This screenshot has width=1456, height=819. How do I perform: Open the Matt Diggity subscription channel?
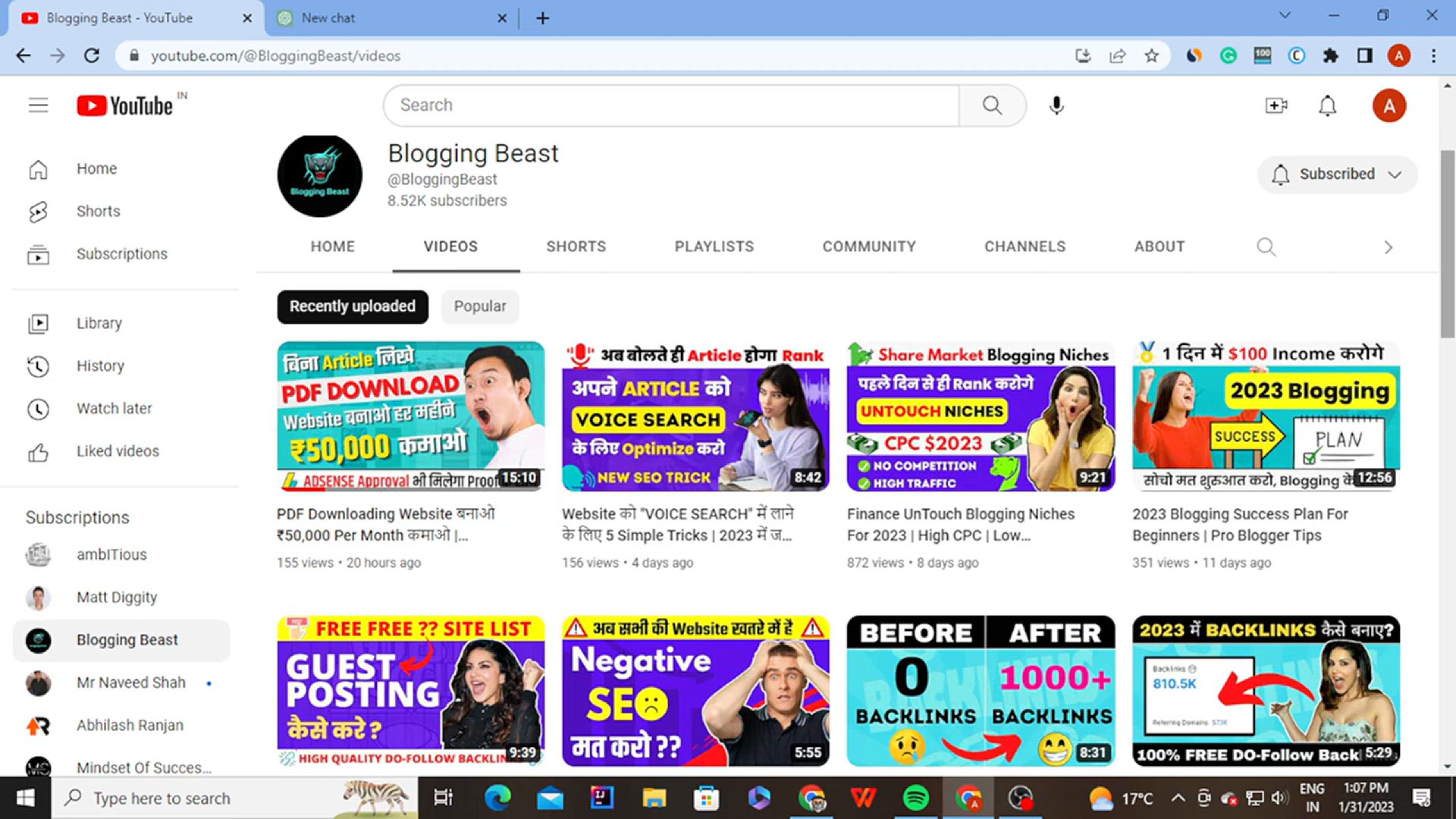point(121,598)
